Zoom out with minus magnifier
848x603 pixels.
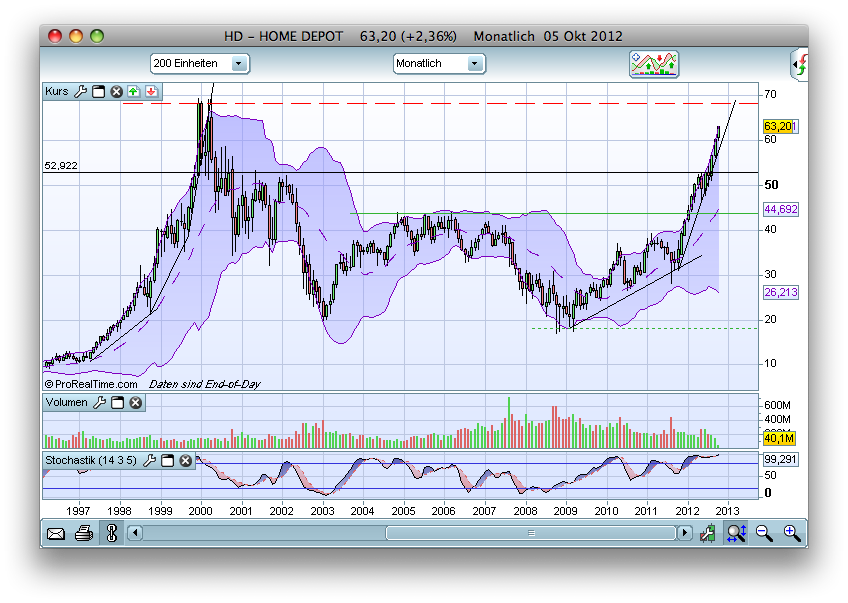764,533
